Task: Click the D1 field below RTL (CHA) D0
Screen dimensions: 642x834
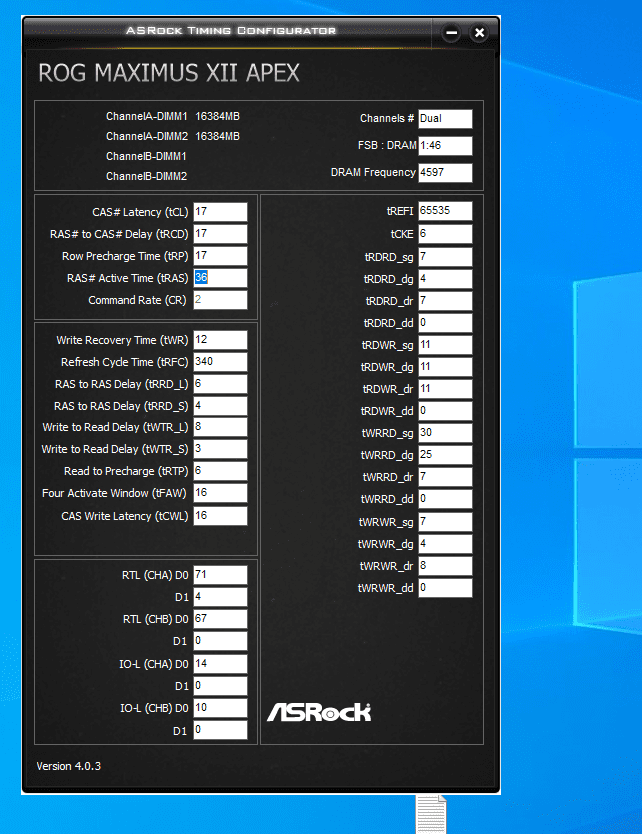Action: [x=220, y=597]
